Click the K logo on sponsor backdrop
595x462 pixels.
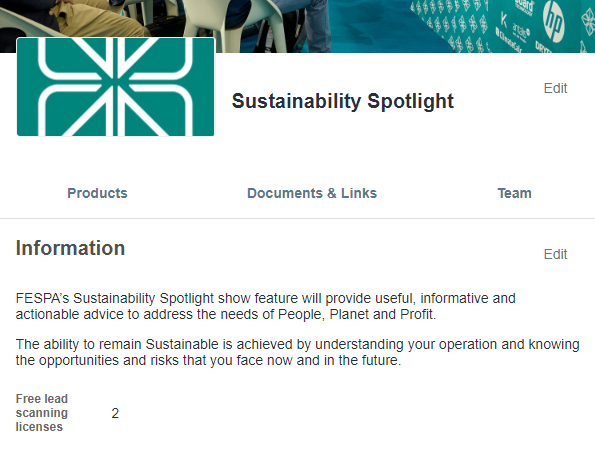pyautogui.click(x=504, y=19)
